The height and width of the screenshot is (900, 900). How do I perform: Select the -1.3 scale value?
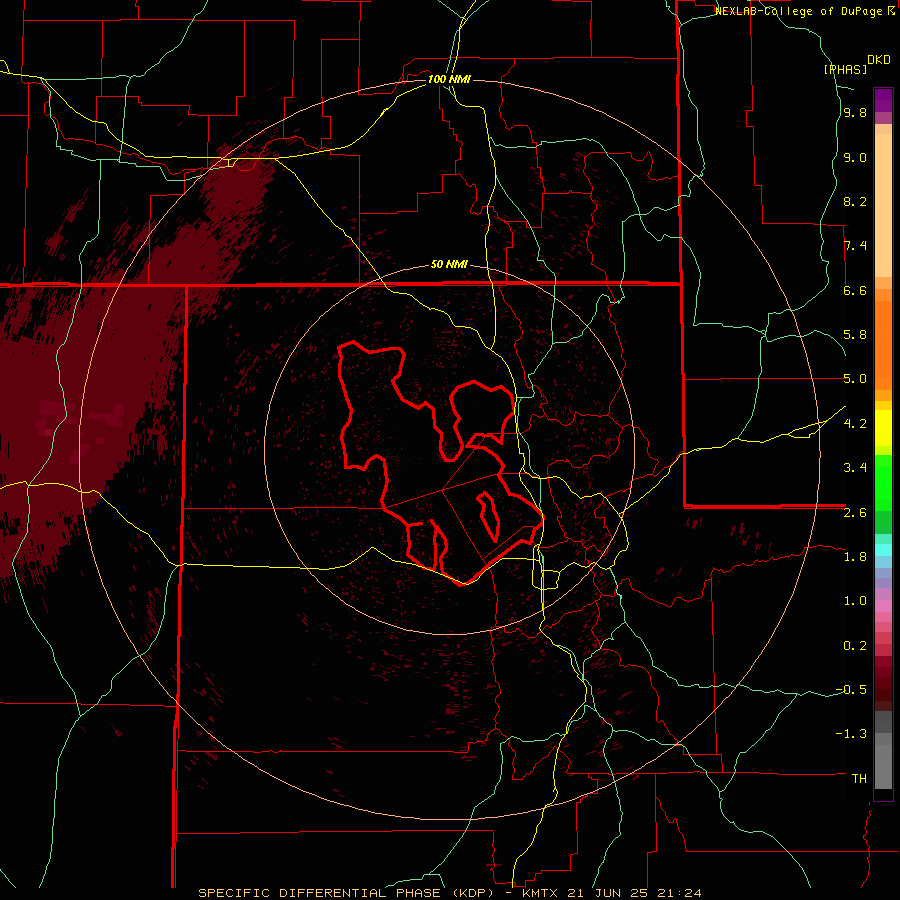click(x=851, y=734)
